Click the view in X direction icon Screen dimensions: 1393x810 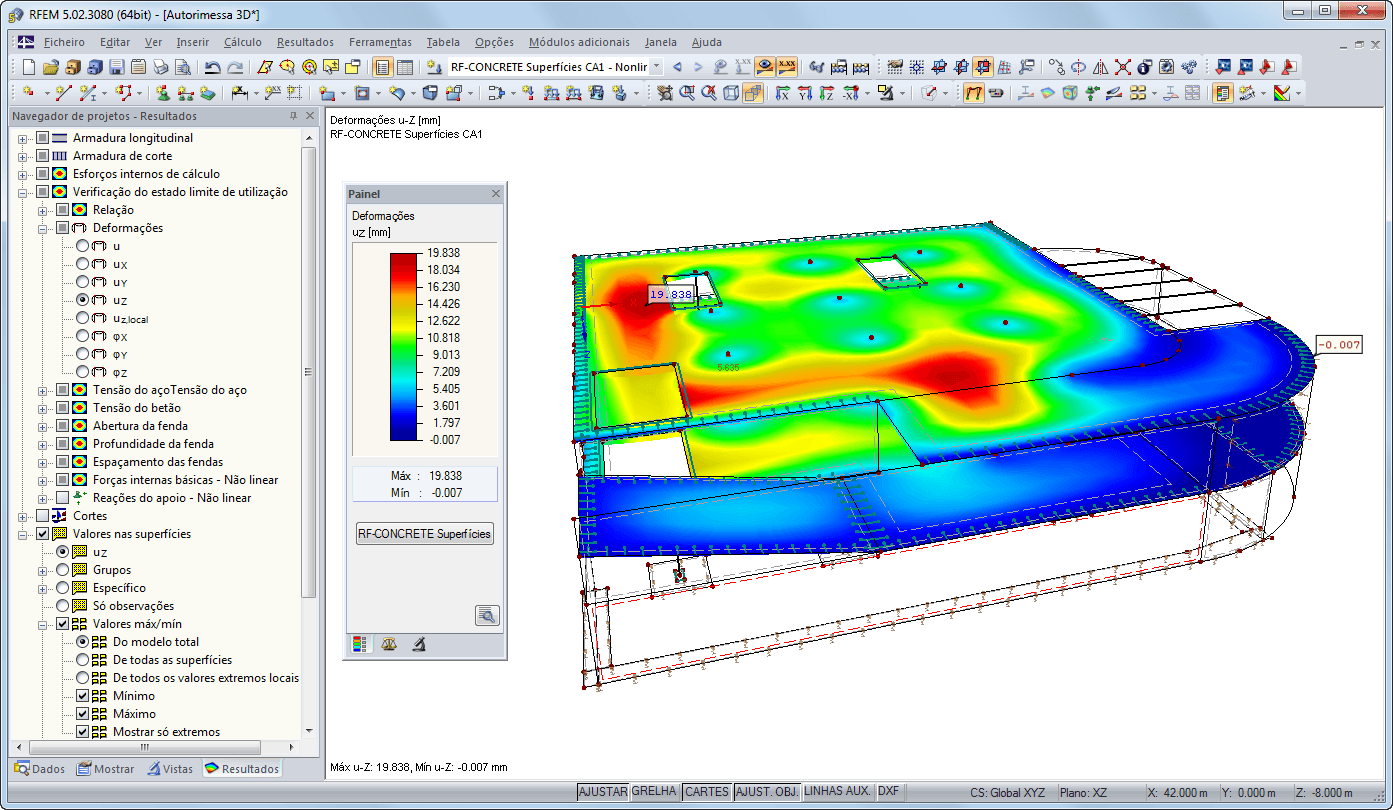[x=782, y=93]
